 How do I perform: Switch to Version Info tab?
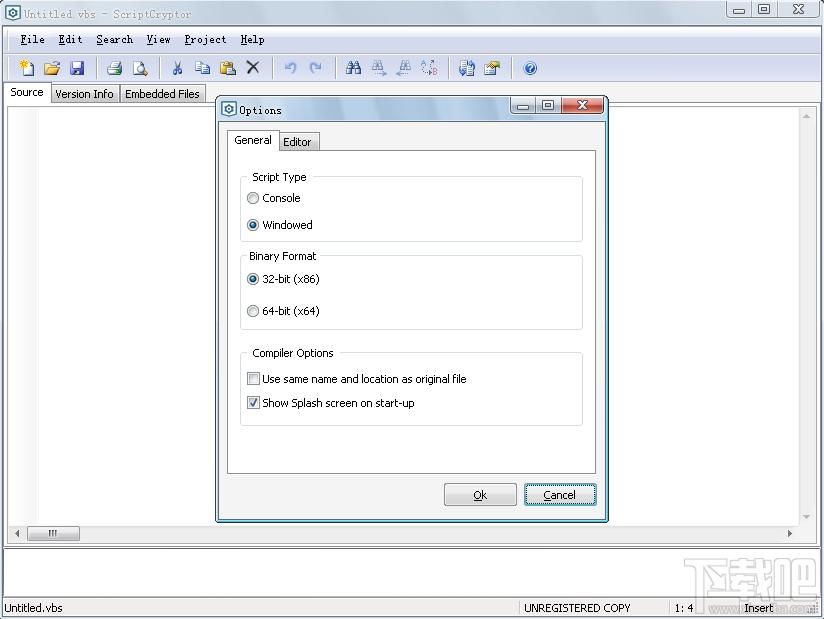point(84,94)
